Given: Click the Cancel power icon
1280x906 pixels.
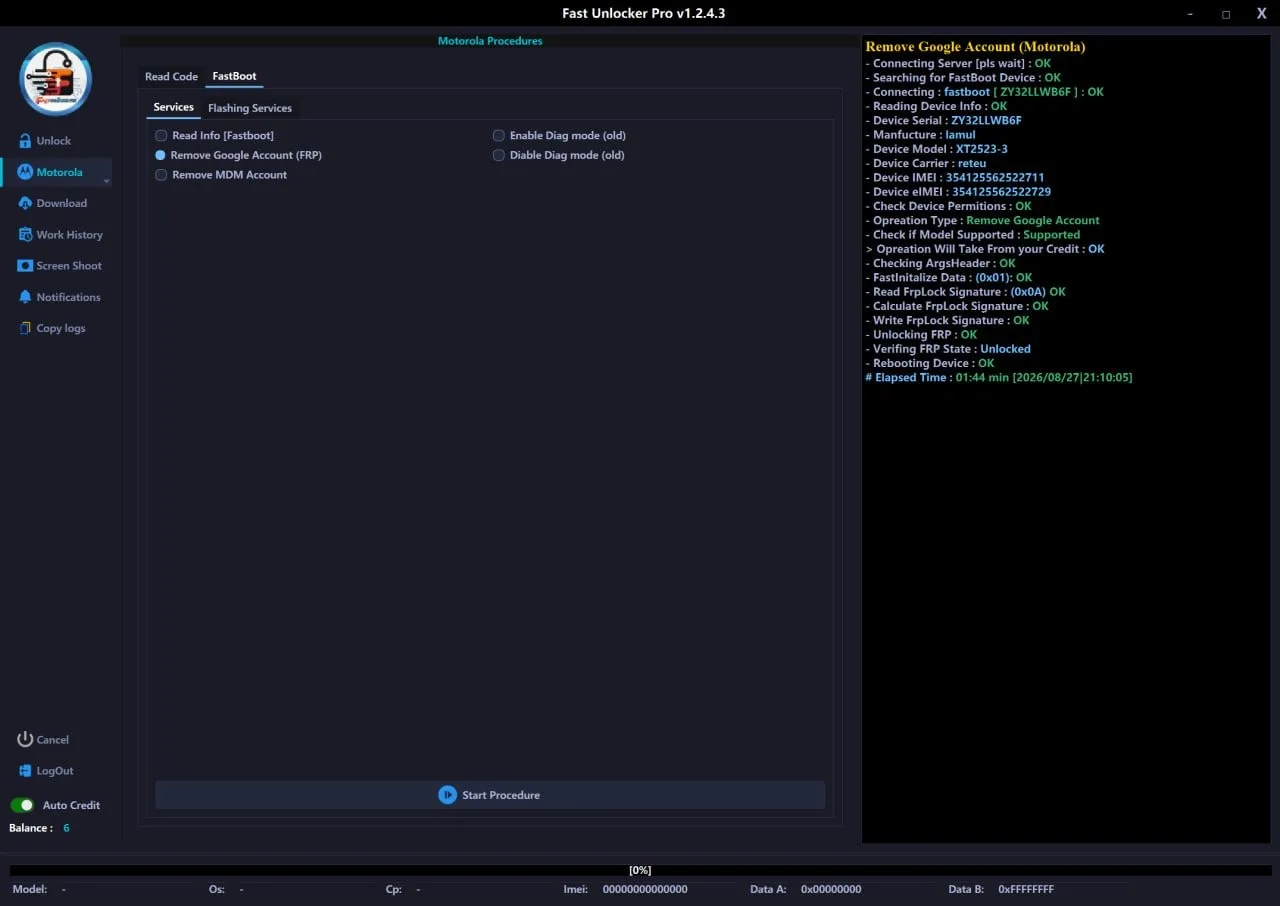Looking at the screenshot, I should (x=25, y=739).
